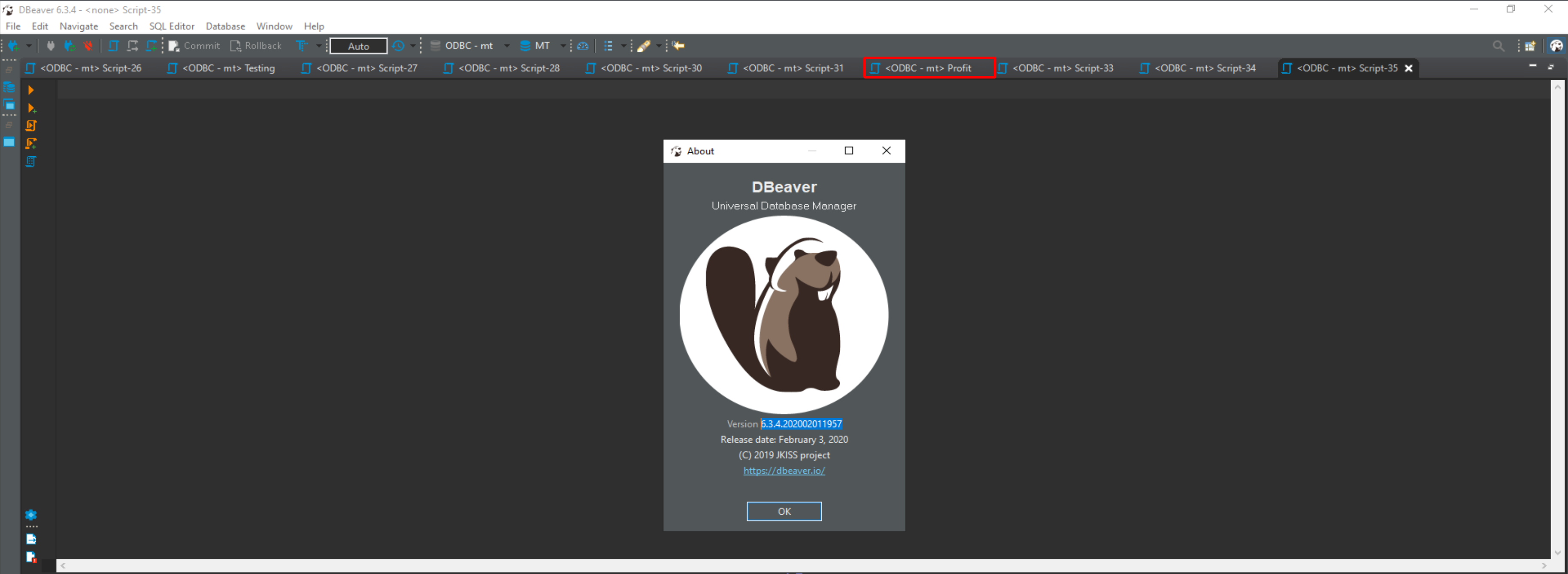Open SQL Editor script toolbar icon
The height and width of the screenshot is (574, 1568).
click(113, 45)
